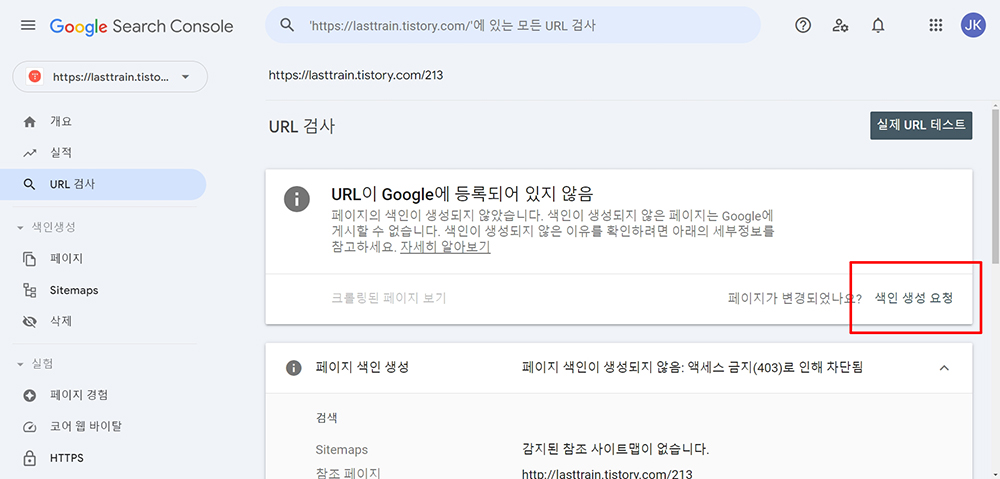Open the hamburger main menu

[x=28, y=26]
